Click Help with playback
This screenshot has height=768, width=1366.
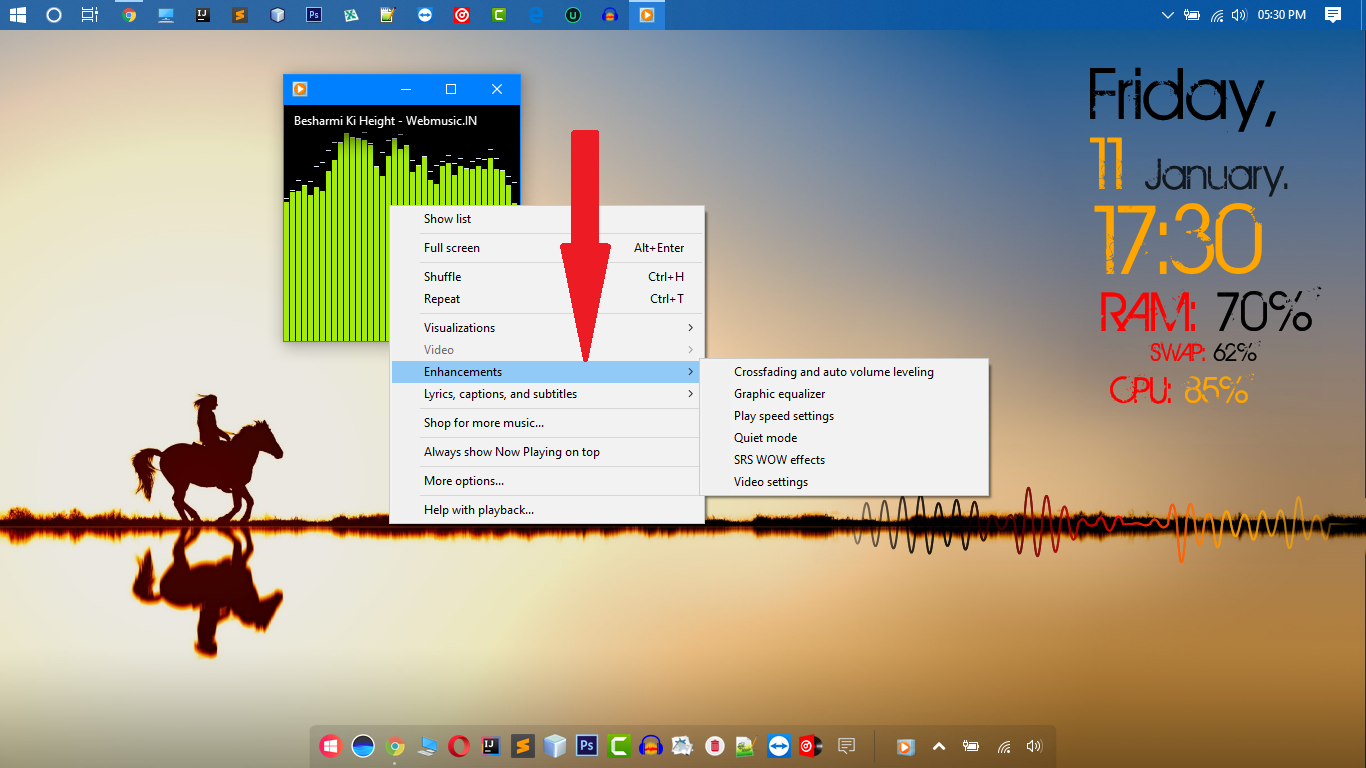[x=478, y=509]
